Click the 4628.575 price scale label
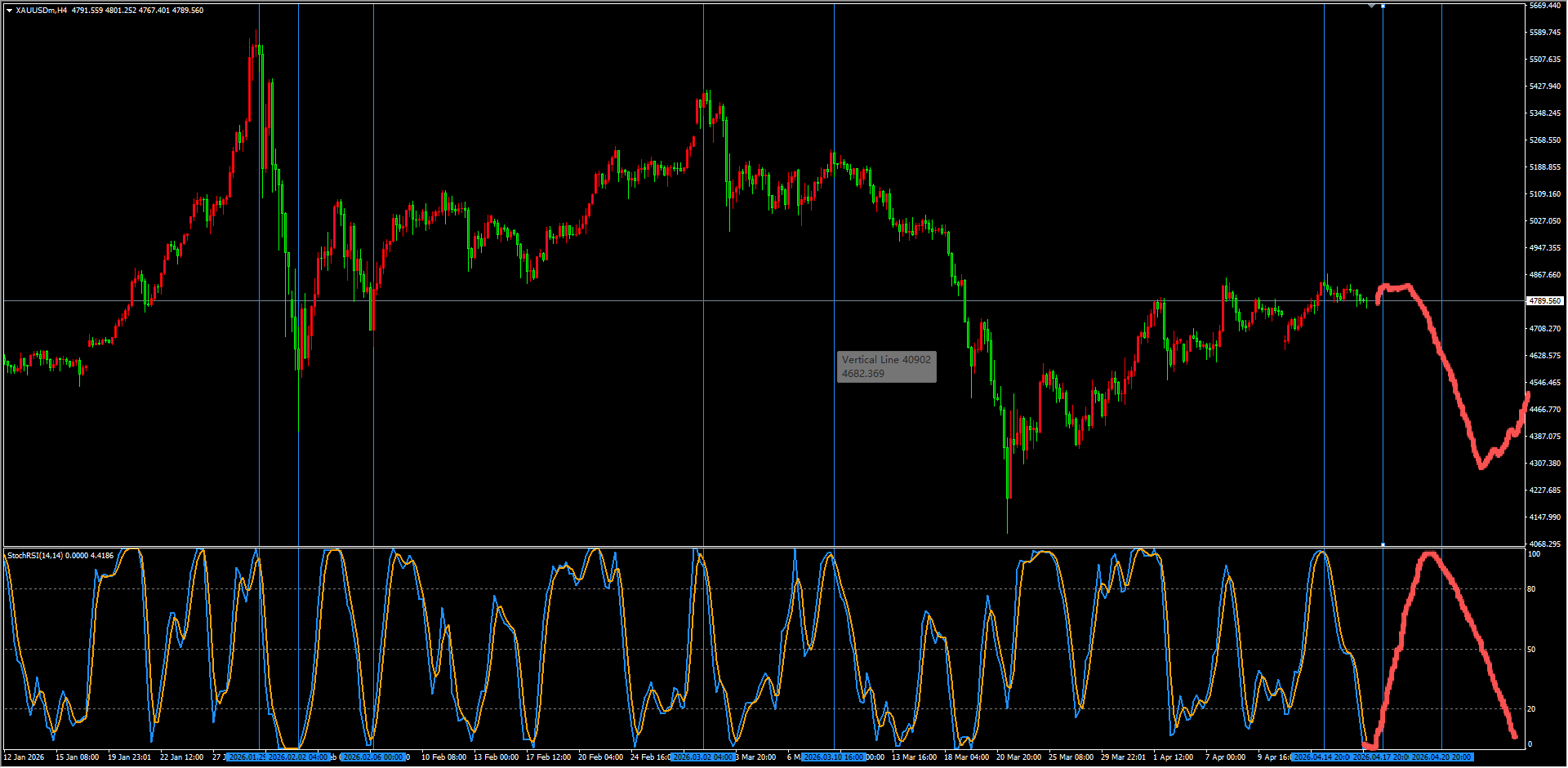1568x768 pixels. tap(1545, 356)
